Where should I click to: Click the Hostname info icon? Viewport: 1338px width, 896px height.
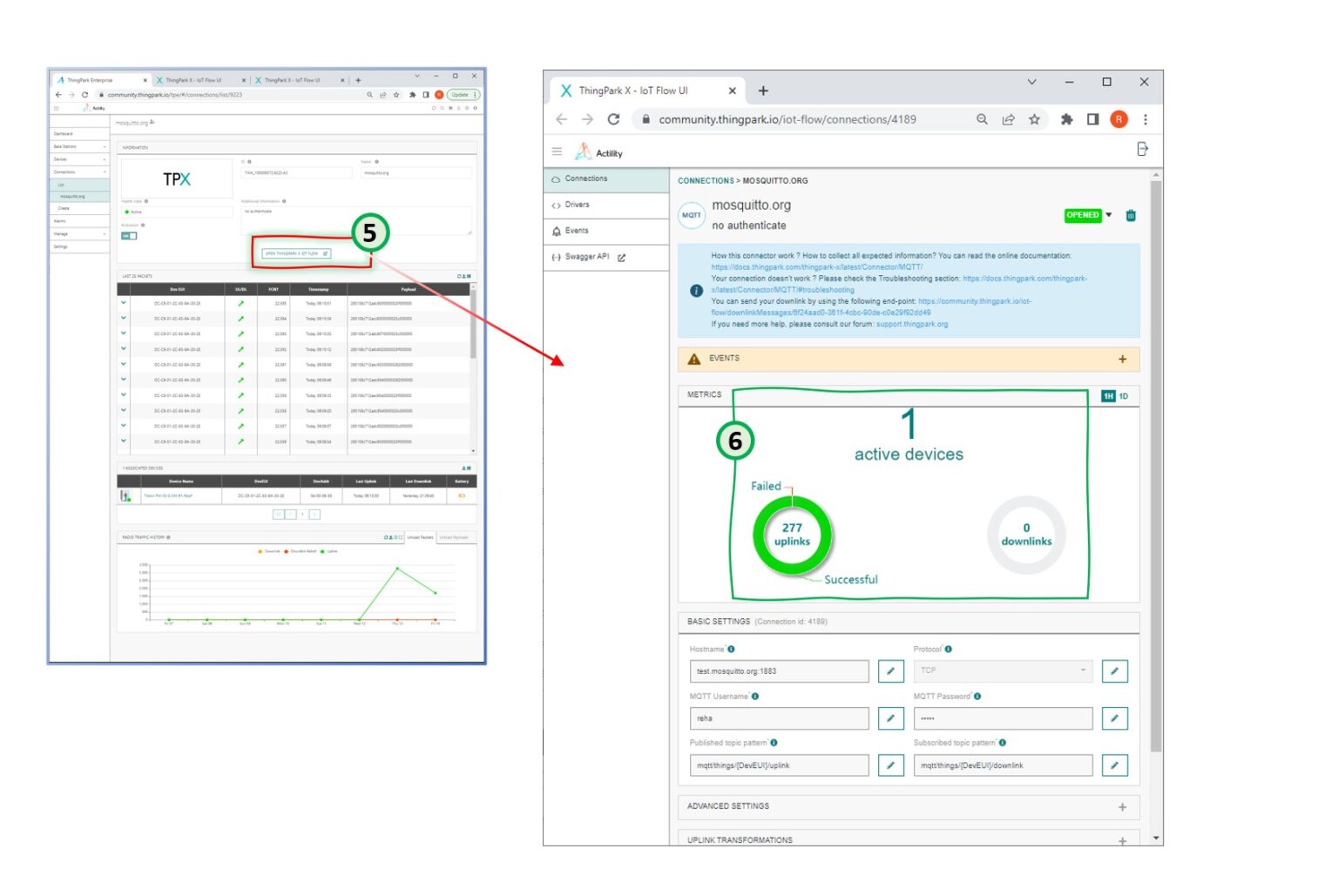pos(731,650)
